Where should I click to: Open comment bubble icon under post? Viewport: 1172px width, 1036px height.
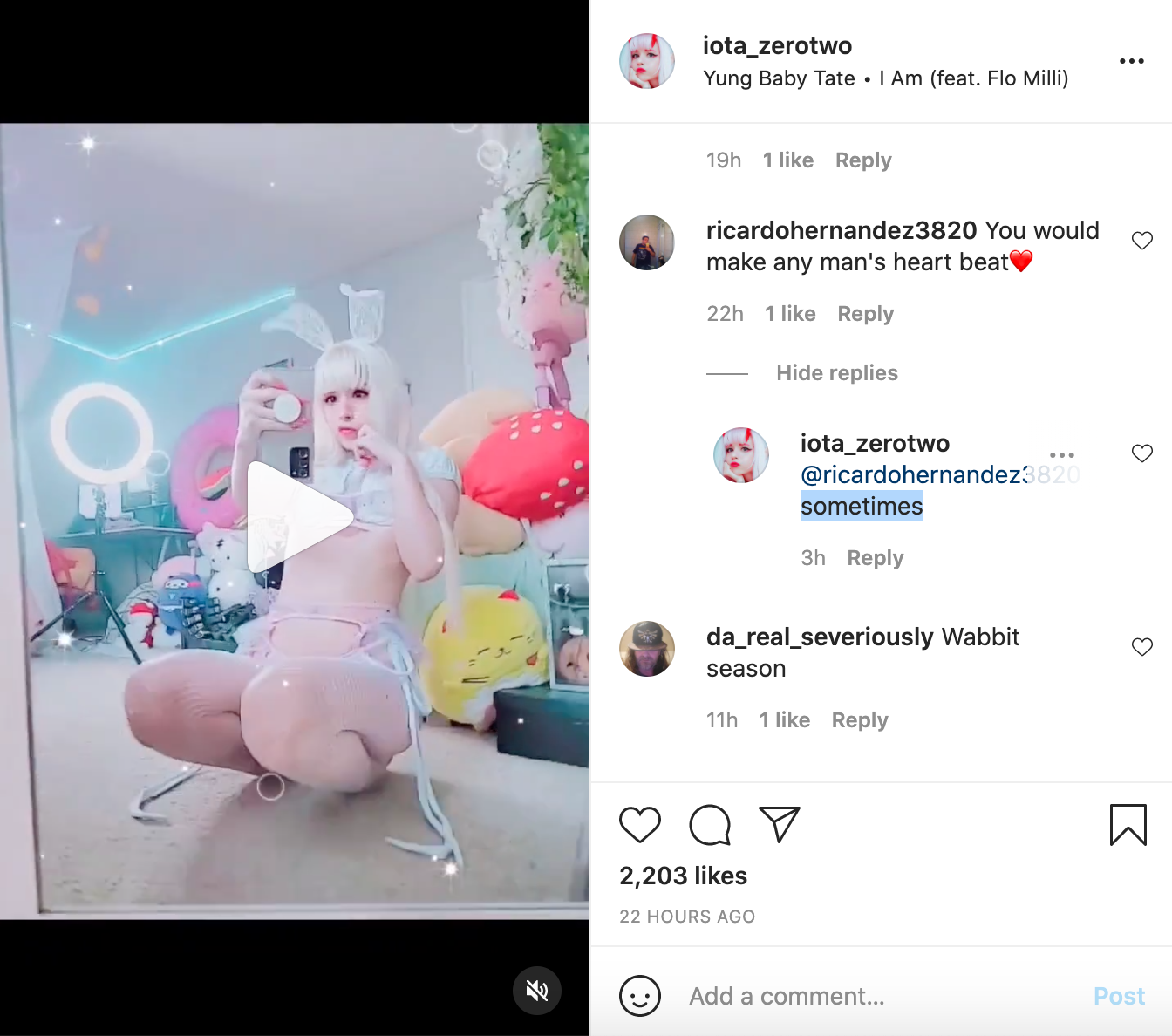[x=710, y=825]
